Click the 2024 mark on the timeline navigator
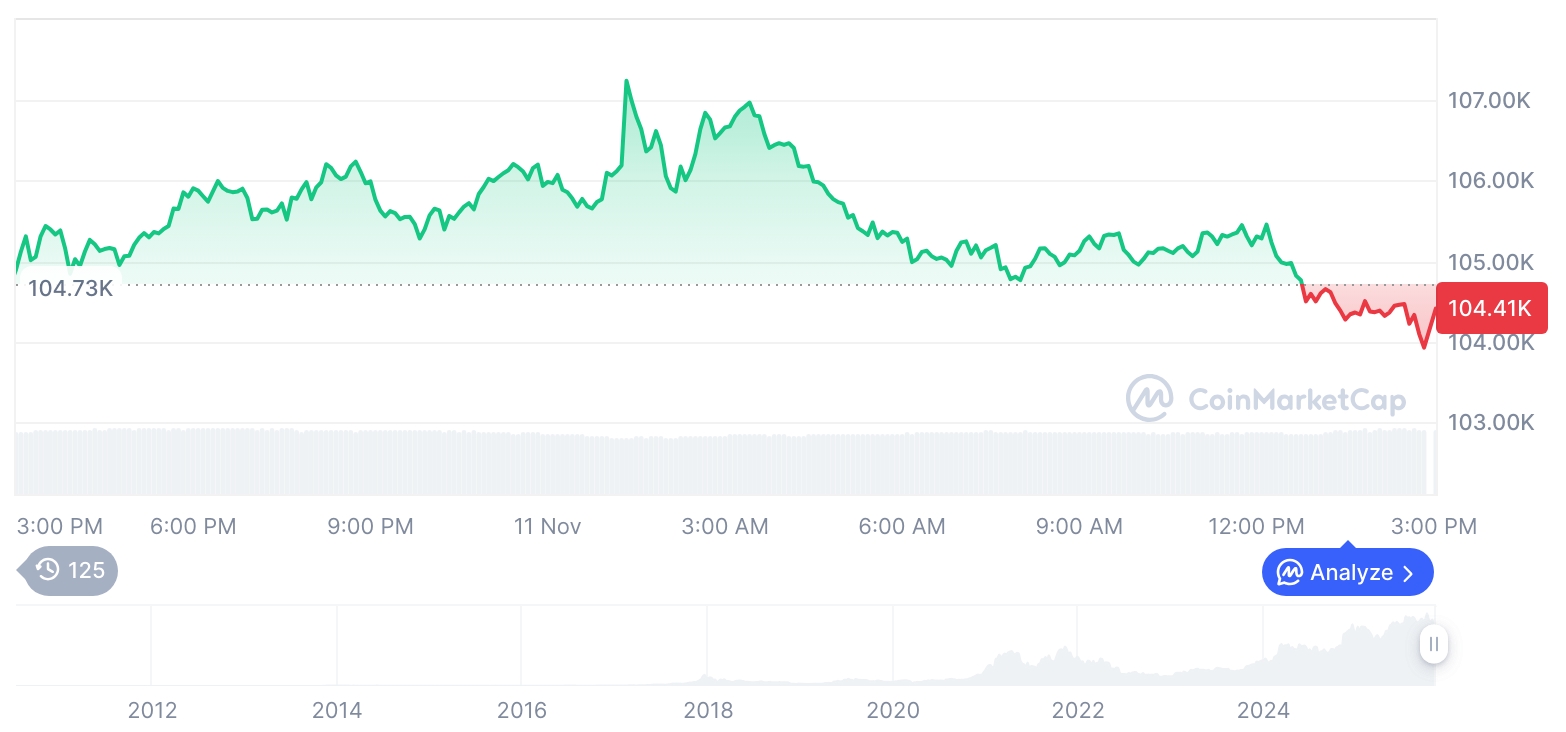1566x732 pixels. pos(1263,711)
